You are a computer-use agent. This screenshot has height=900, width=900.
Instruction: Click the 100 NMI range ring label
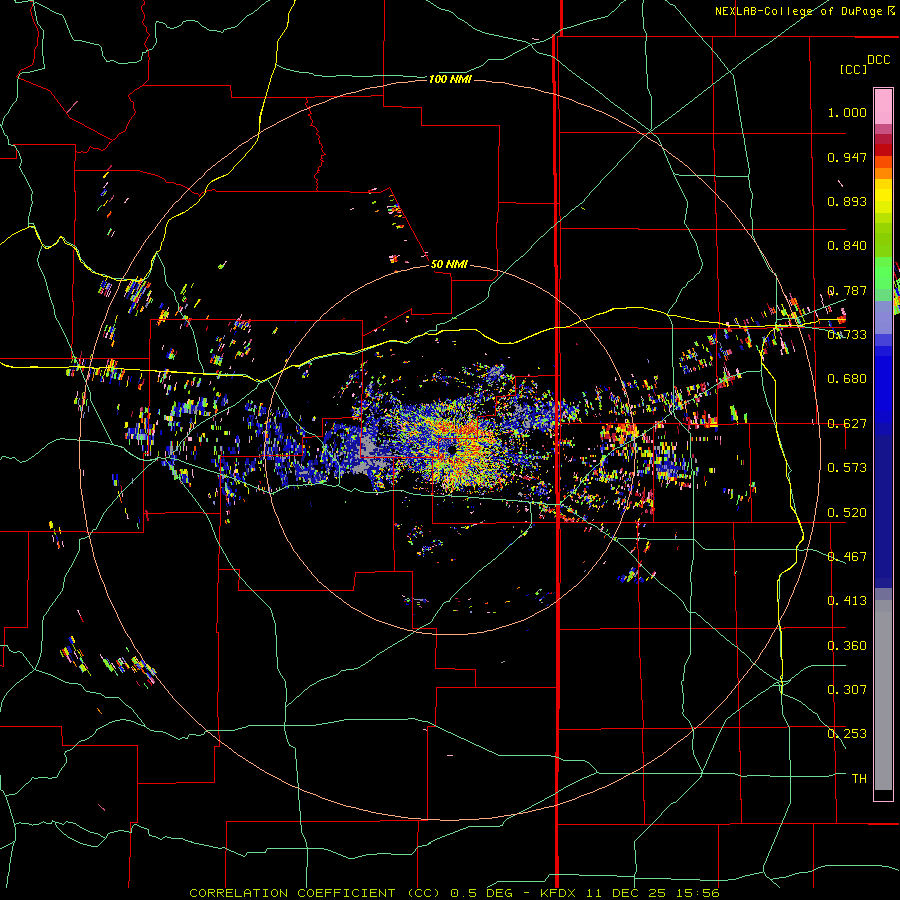pos(450,79)
